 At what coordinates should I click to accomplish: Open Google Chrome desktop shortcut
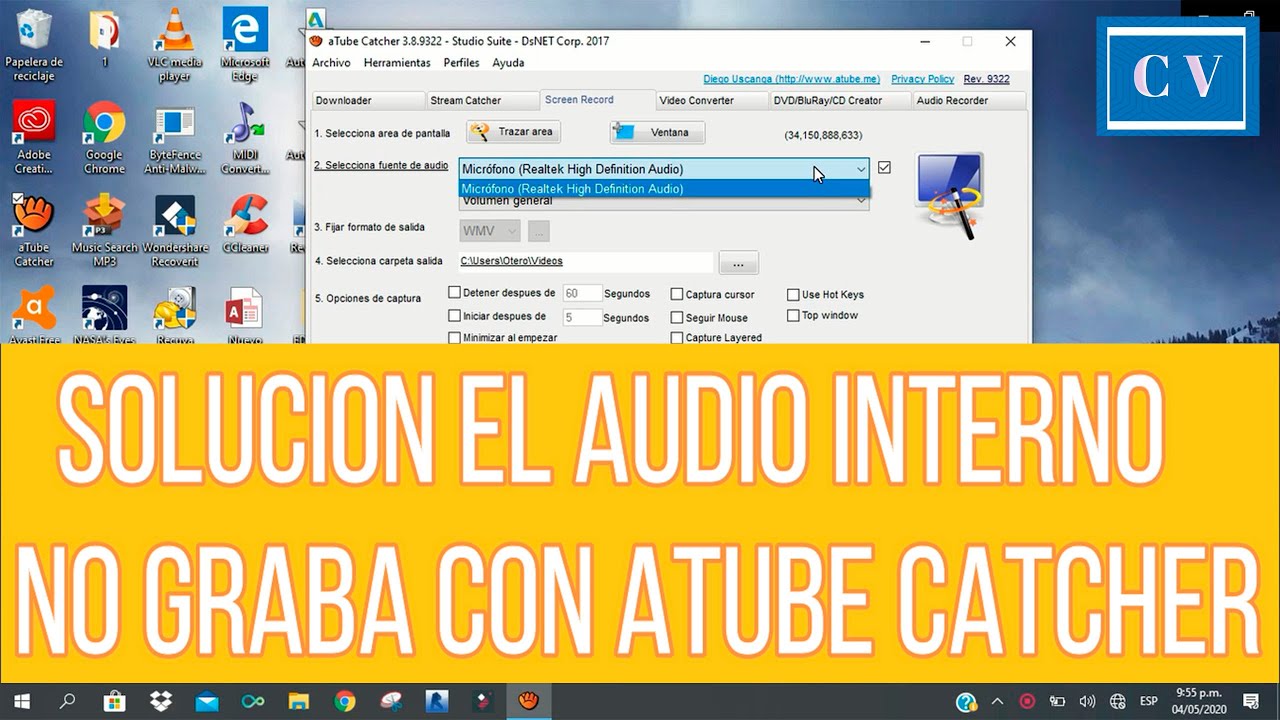104,138
